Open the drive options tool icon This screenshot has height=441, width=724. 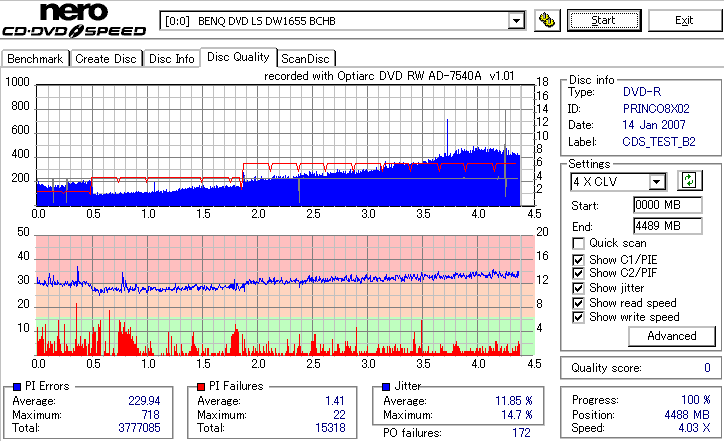point(547,20)
